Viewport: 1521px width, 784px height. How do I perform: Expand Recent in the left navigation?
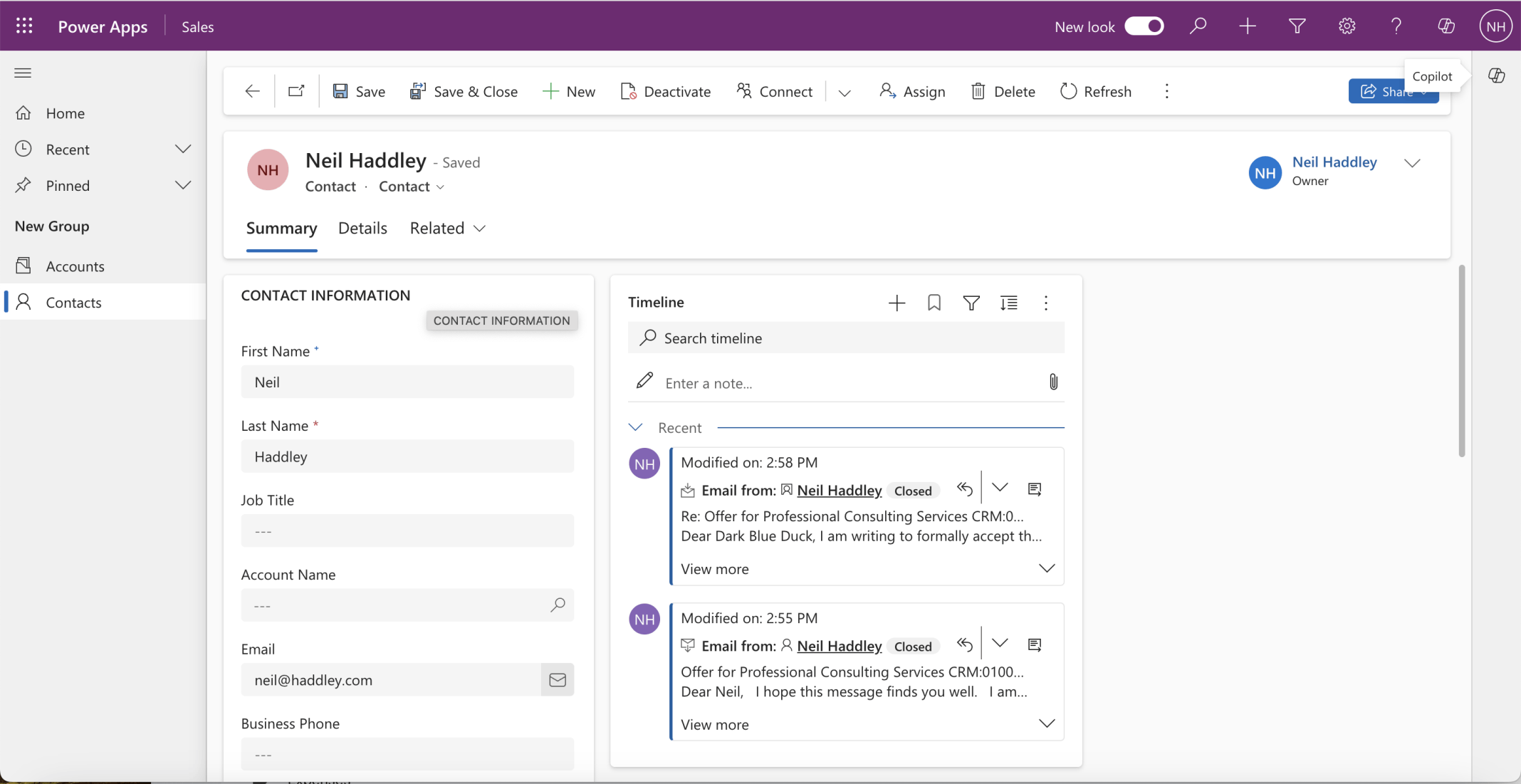point(183,149)
